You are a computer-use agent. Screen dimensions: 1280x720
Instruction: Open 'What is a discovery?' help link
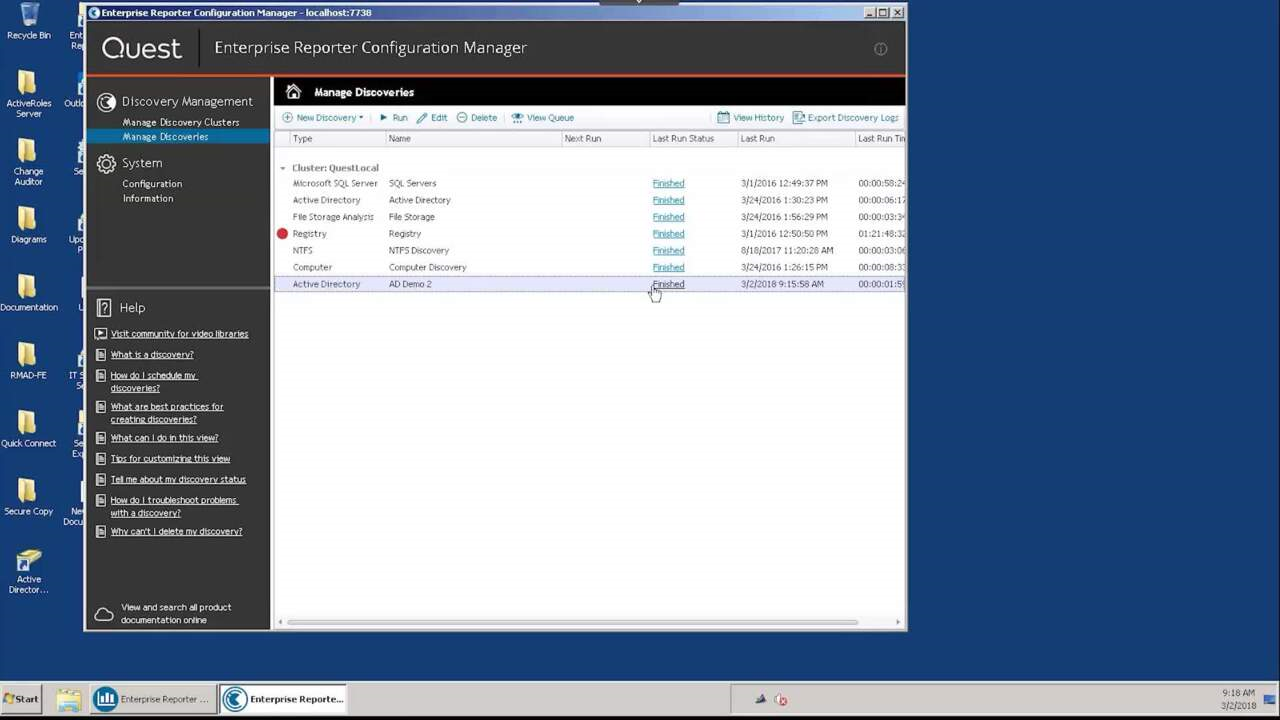click(152, 355)
